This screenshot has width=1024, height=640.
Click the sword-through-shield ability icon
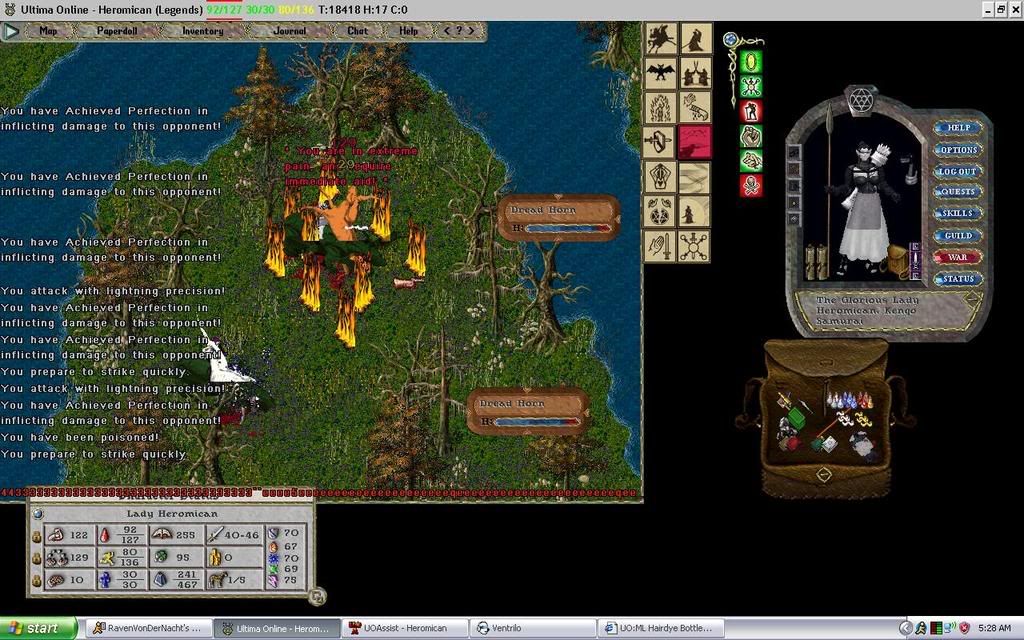click(x=660, y=142)
